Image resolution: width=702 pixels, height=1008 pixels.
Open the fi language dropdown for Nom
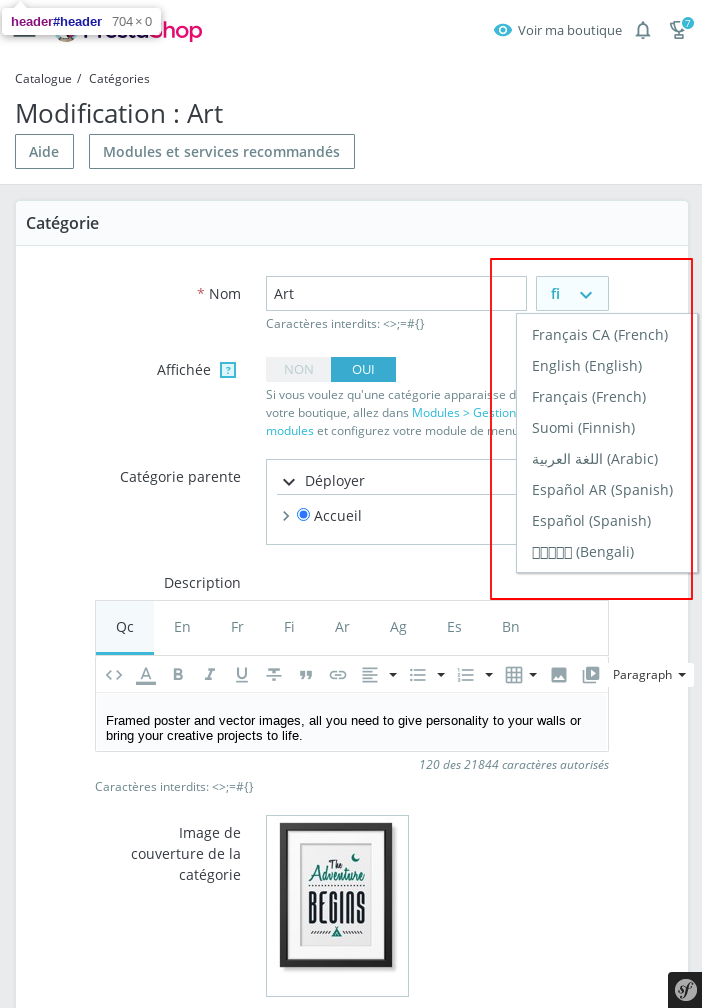(x=572, y=294)
